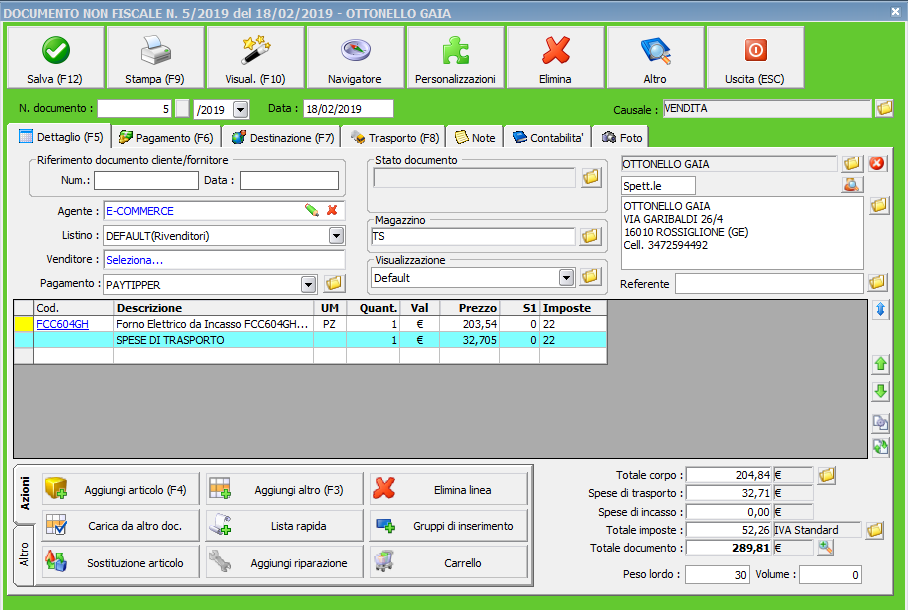Viewport: 908px width, 610px height.
Task: Click the search person icon next to Spett.le
Action: [x=852, y=185]
